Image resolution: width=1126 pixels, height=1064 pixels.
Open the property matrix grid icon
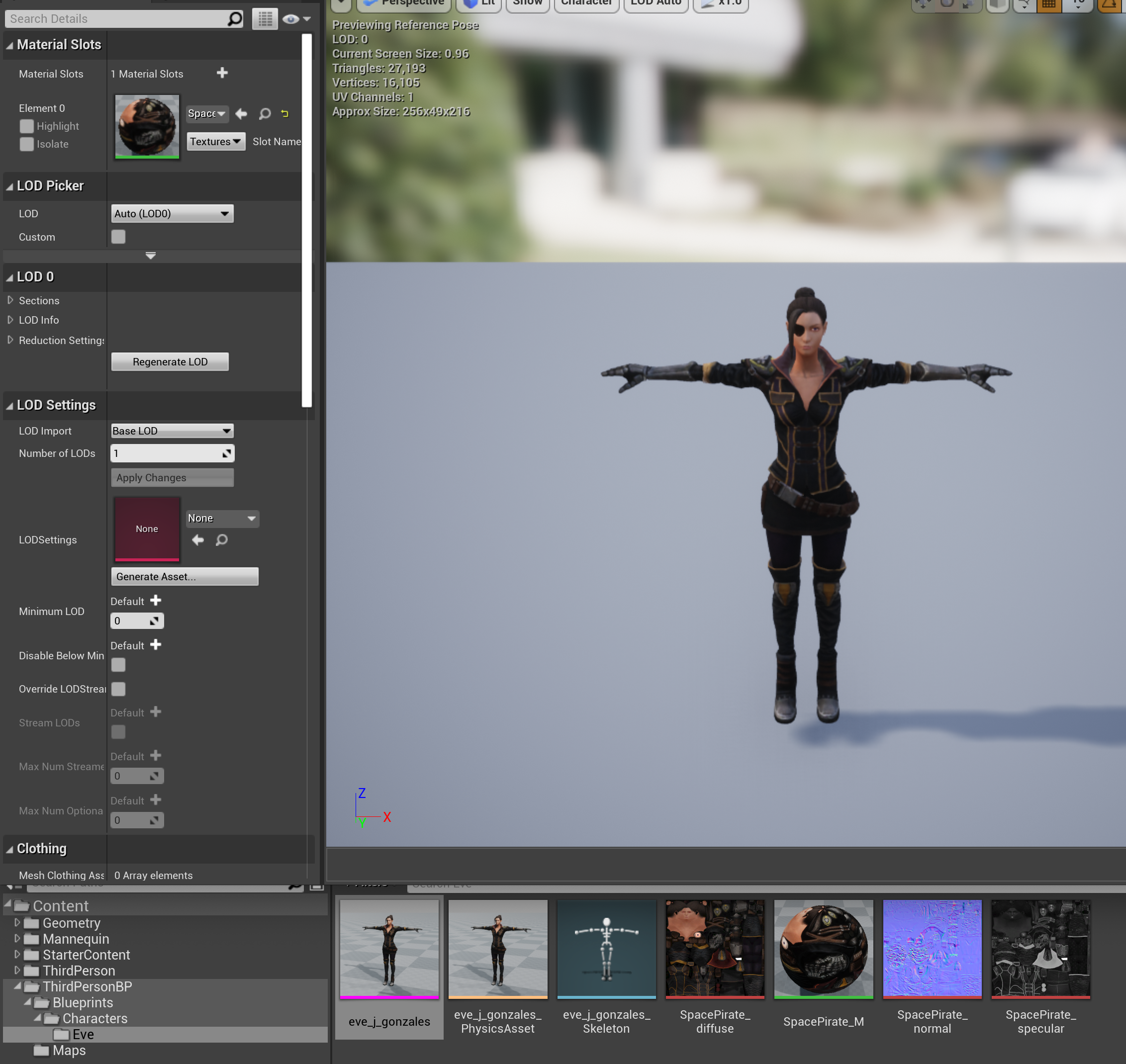pos(265,19)
